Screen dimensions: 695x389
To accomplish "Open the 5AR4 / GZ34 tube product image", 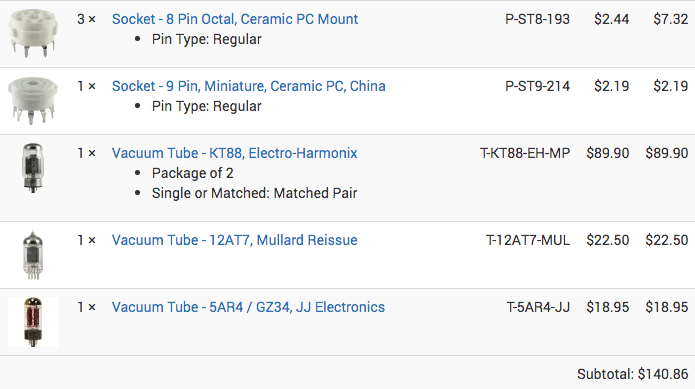I will point(33,322).
